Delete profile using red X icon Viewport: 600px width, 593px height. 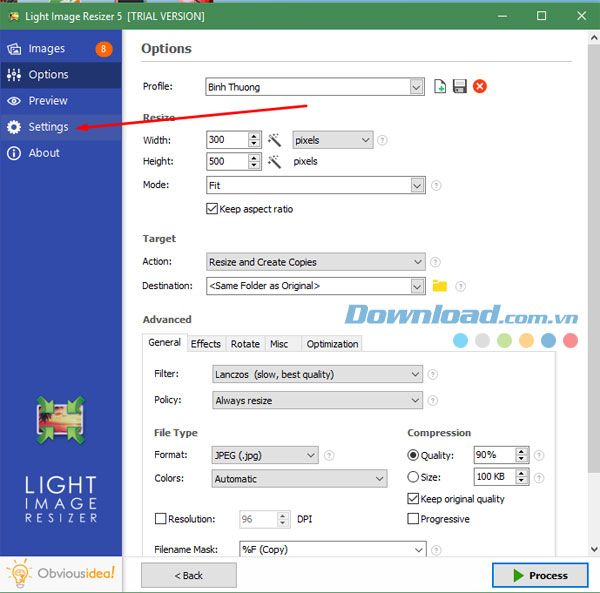(x=480, y=86)
